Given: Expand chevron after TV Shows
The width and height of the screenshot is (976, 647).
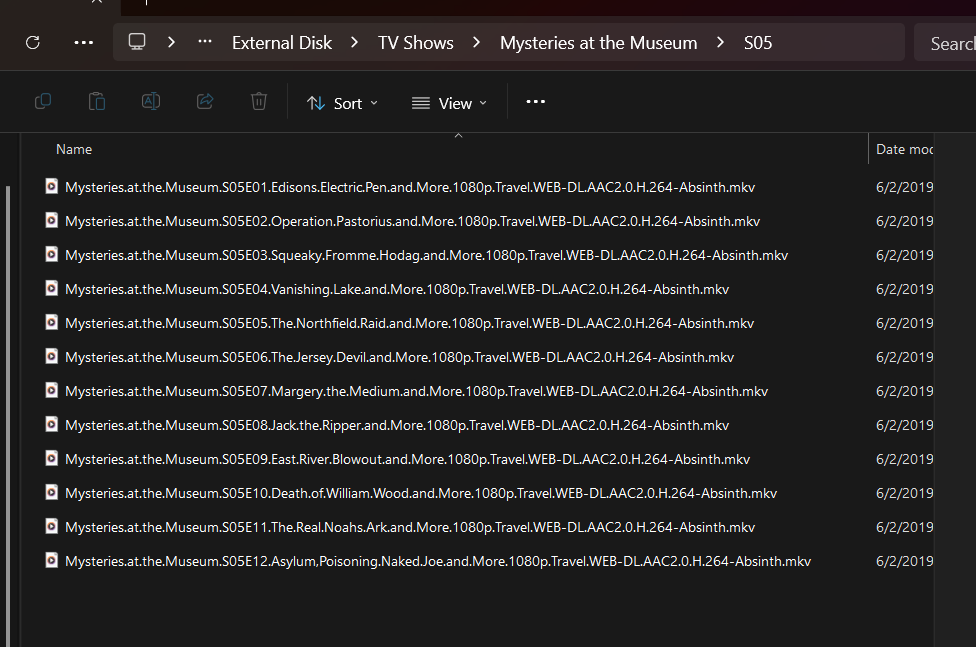Looking at the screenshot, I should coord(476,42).
